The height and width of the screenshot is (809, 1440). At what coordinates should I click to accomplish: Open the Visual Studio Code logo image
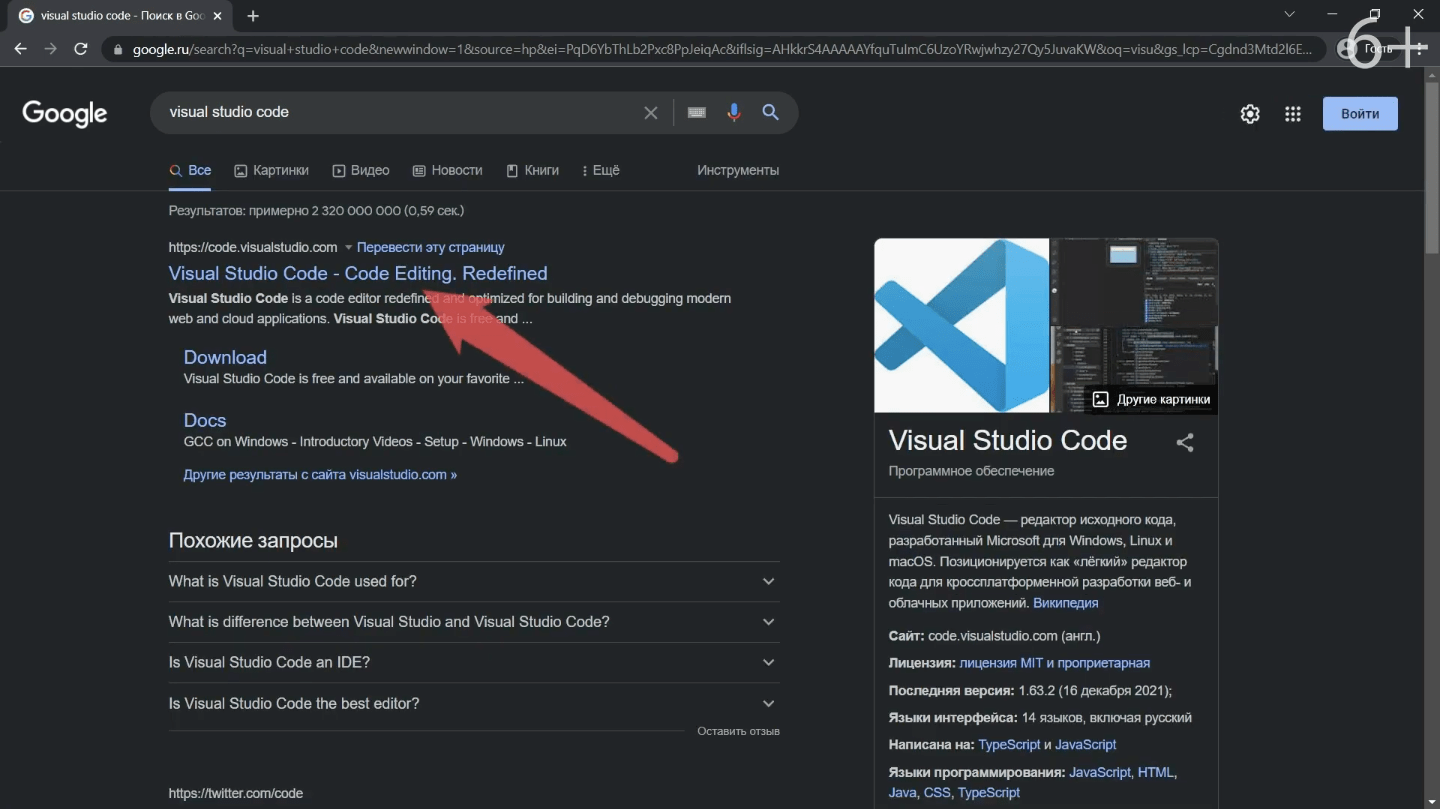tap(962, 325)
